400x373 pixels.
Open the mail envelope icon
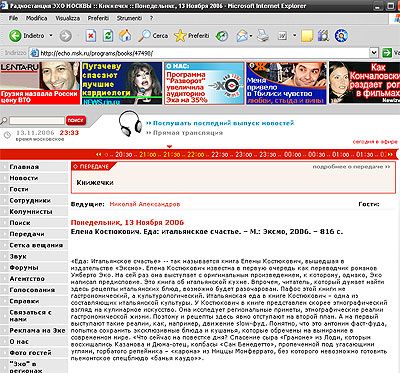[242, 36]
